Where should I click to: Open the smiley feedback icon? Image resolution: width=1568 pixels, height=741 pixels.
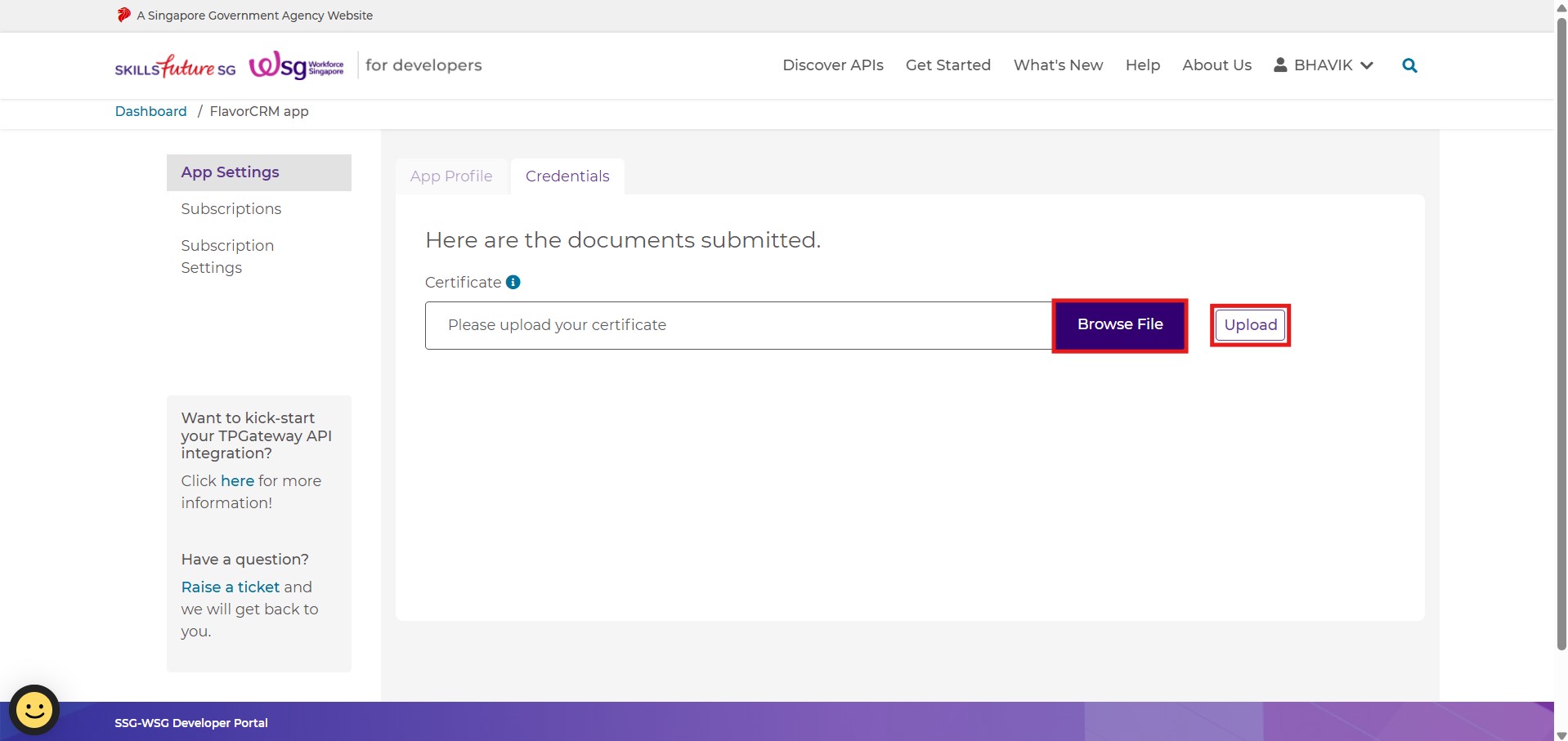pos(34,709)
